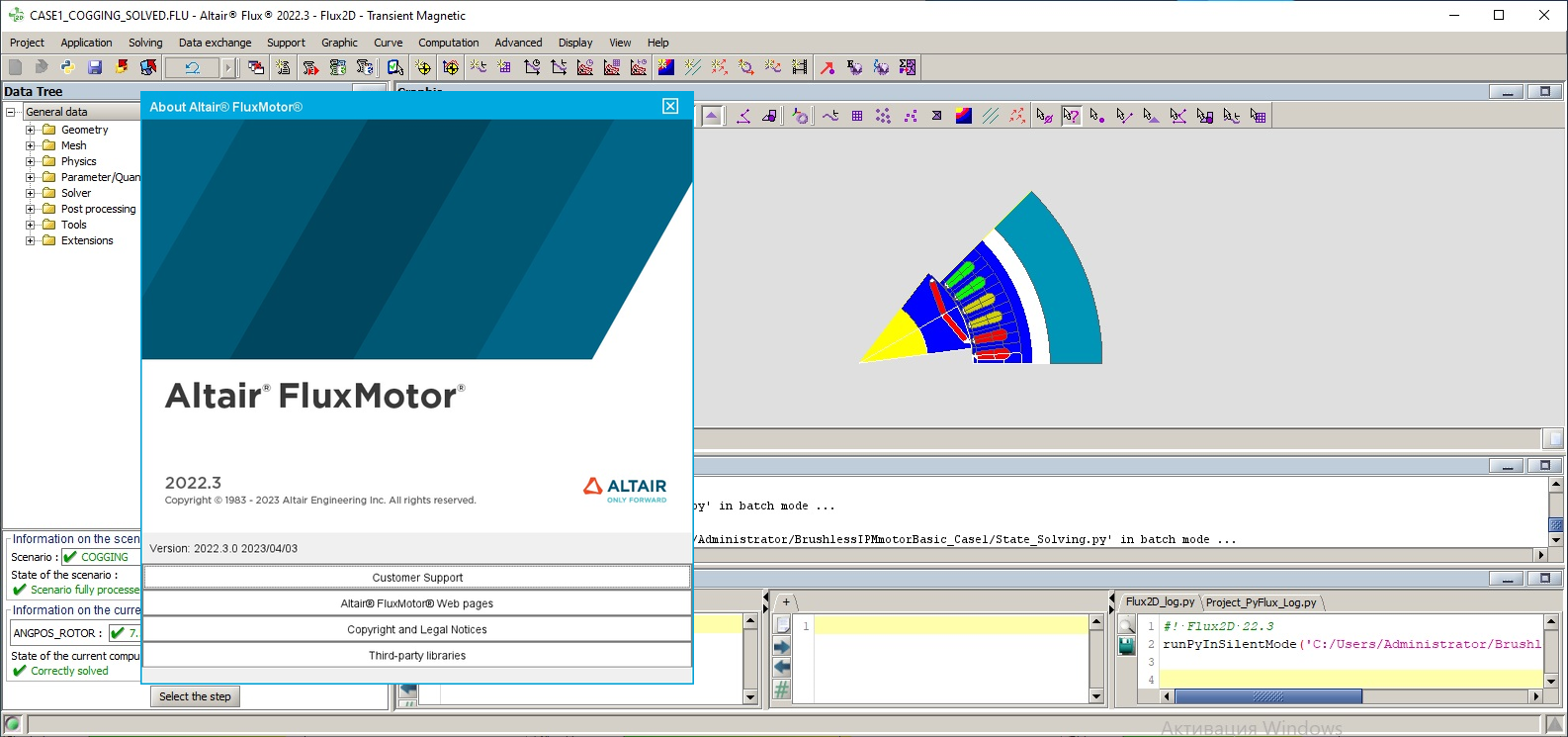Click the display grid icon in graphic toolbar

pos(857,116)
